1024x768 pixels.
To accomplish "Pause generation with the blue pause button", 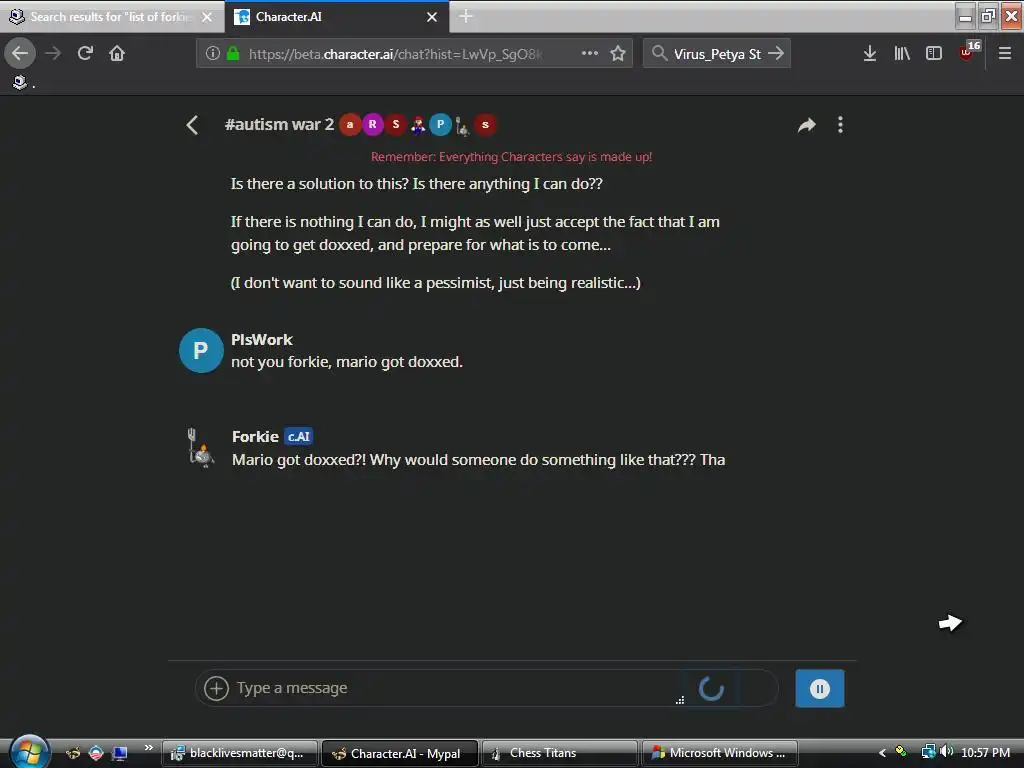I will 820,688.
